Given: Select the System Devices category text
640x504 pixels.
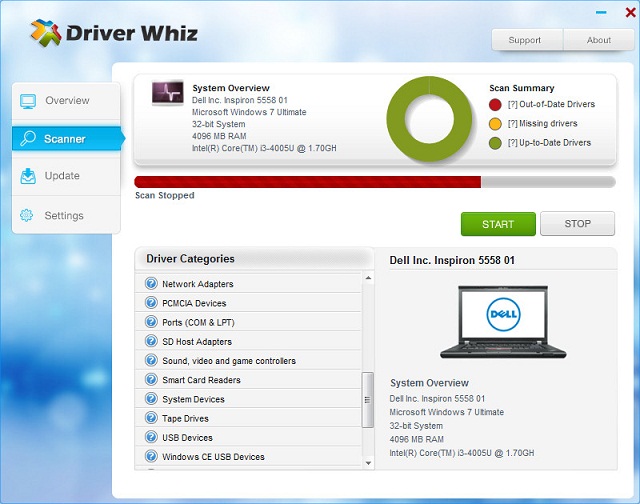Looking at the screenshot, I should (193, 399).
